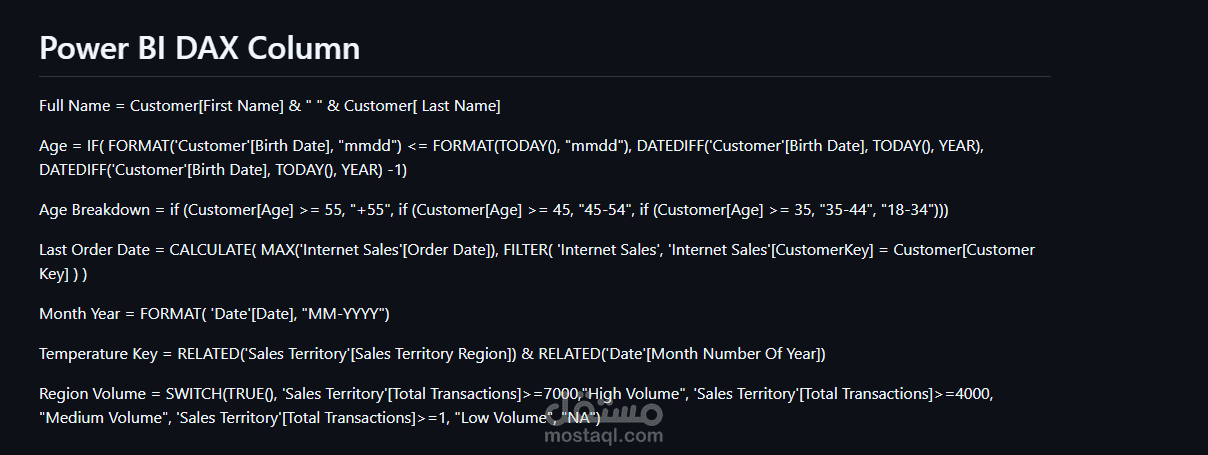1208x455 pixels.
Task: Click the Full Name formula line
Action: tap(270, 105)
